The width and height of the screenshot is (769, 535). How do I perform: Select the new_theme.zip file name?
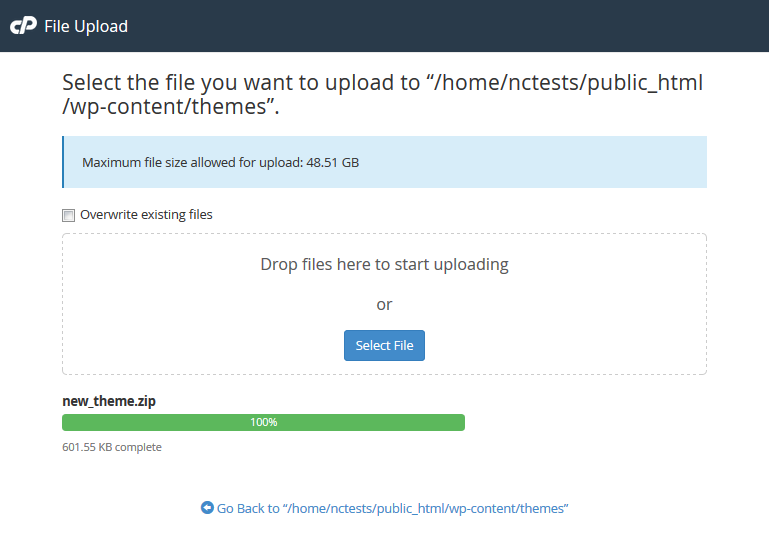click(109, 401)
